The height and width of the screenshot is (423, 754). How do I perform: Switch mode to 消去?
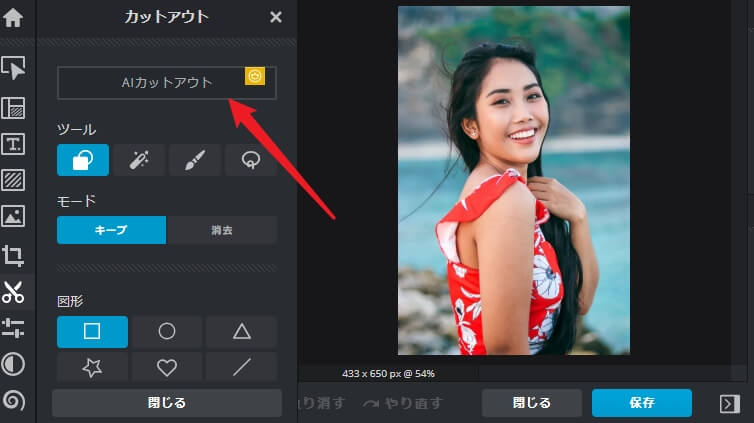(x=222, y=230)
